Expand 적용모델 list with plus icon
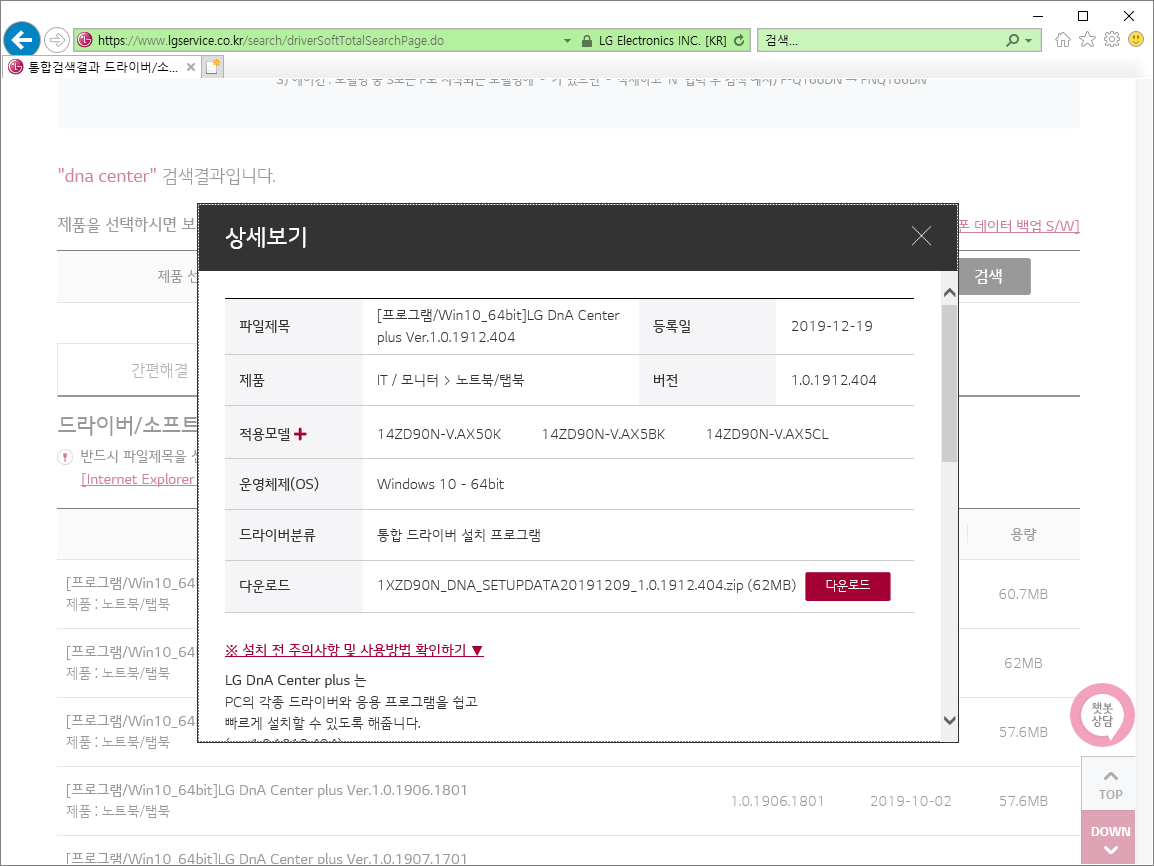Viewport: 1154px width, 866px height. [x=300, y=434]
